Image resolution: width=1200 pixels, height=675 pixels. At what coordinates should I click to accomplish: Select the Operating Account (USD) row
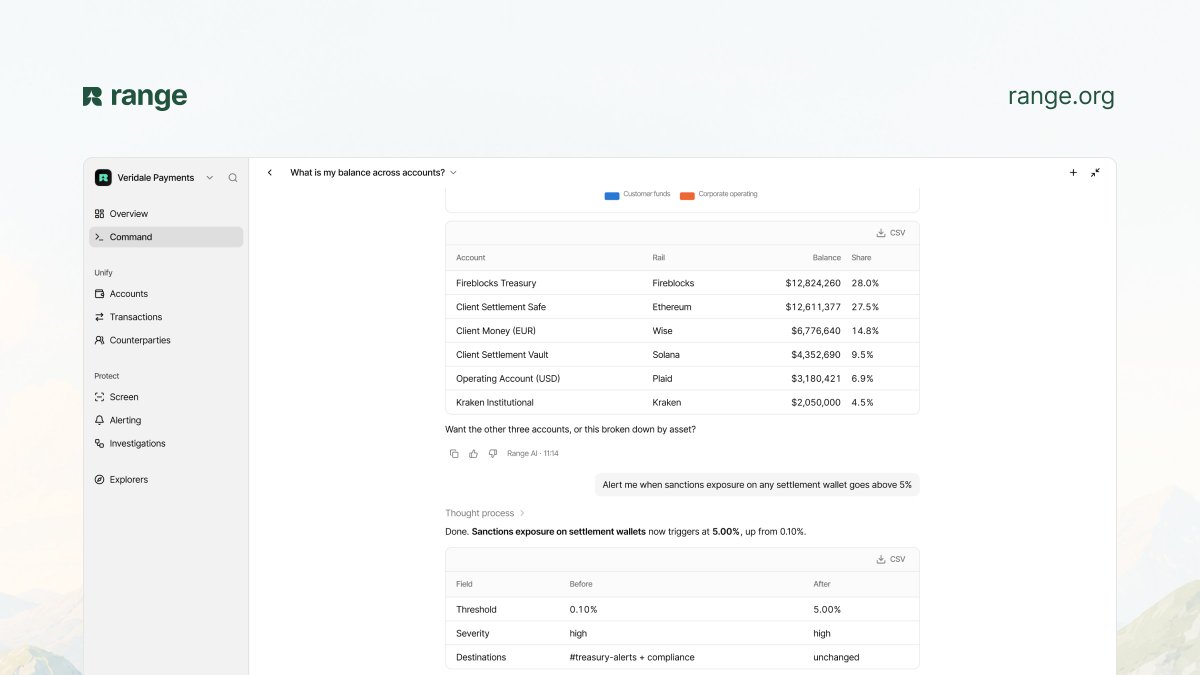pyautogui.click(x=682, y=379)
